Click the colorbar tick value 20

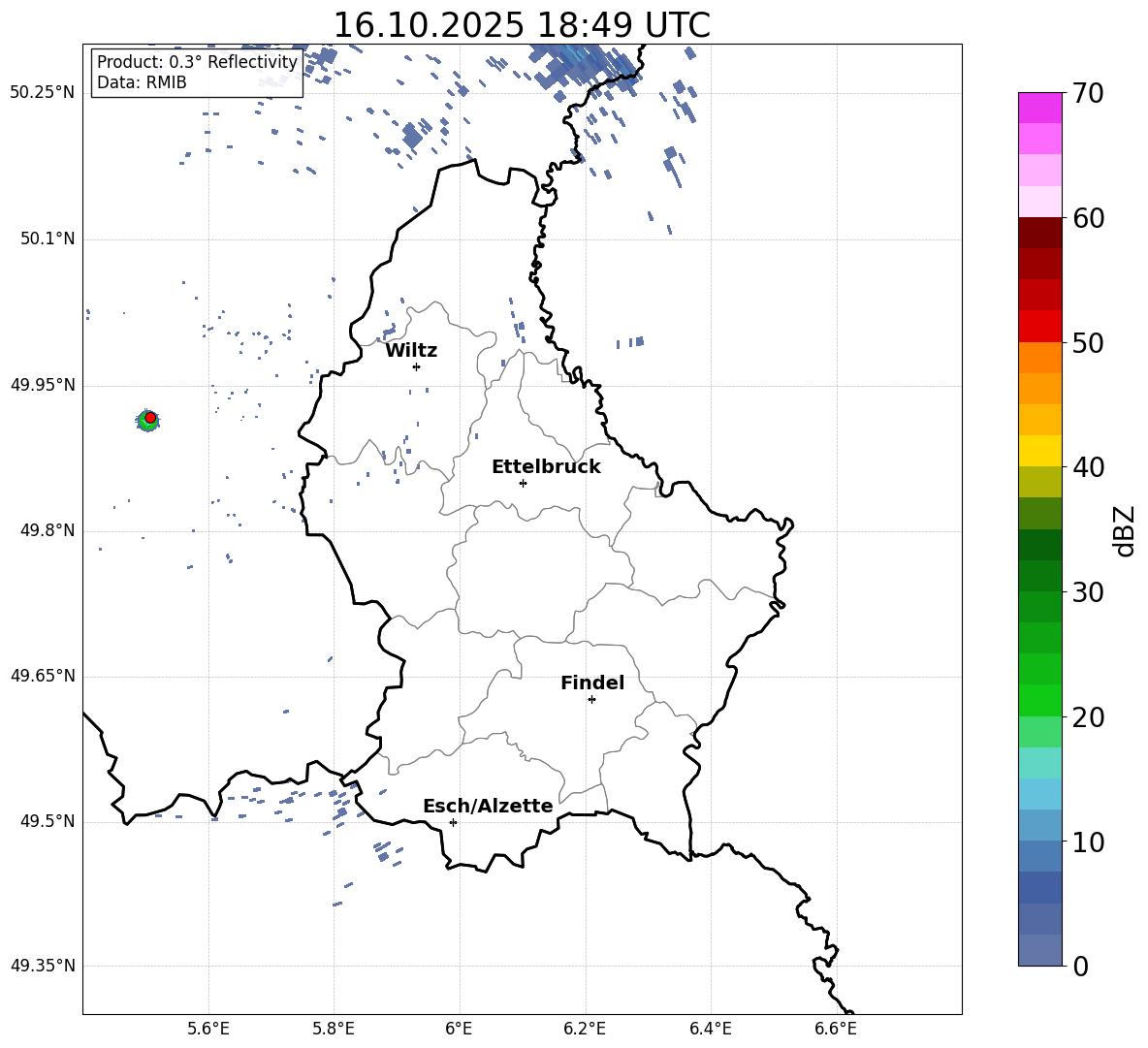pyautogui.click(x=1088, y=717)
